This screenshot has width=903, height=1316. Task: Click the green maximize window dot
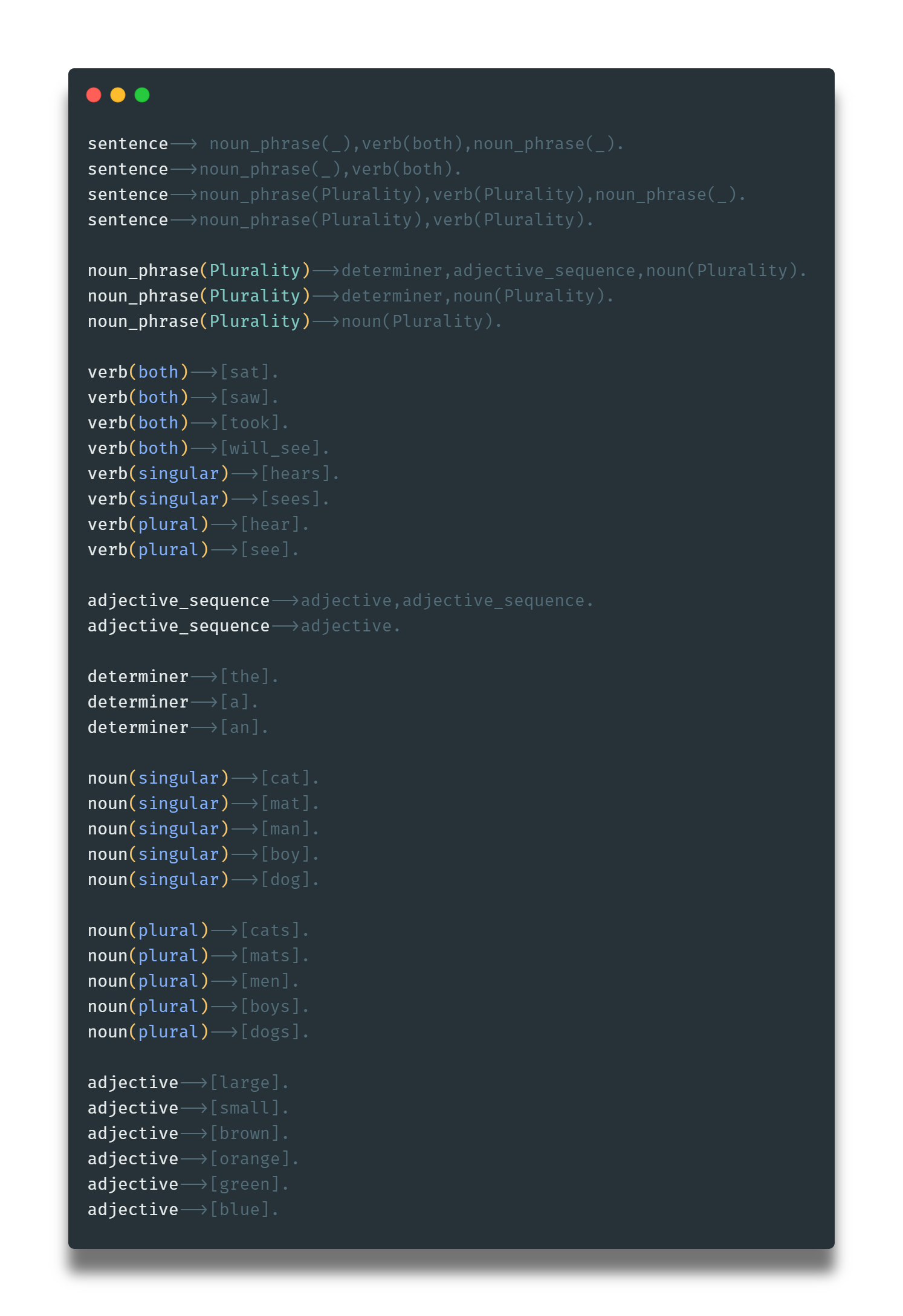142,95
